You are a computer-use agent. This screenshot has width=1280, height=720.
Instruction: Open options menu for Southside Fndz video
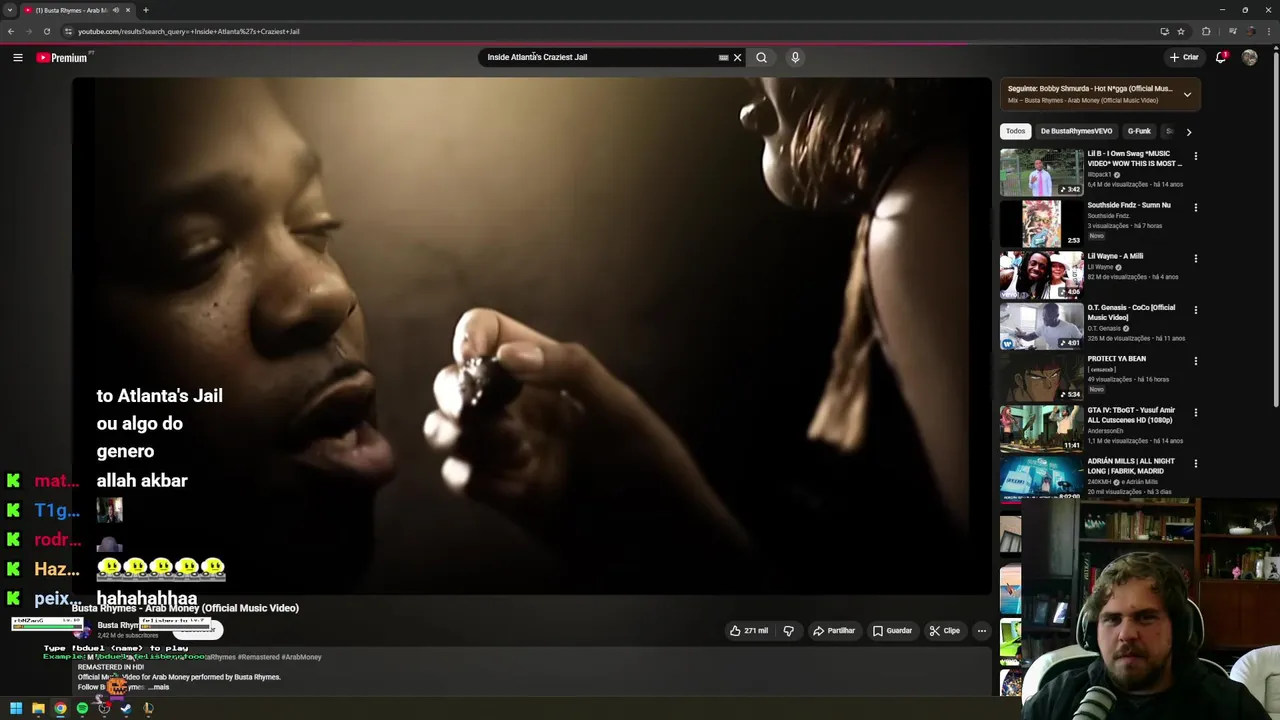(x=1195, y=208)
